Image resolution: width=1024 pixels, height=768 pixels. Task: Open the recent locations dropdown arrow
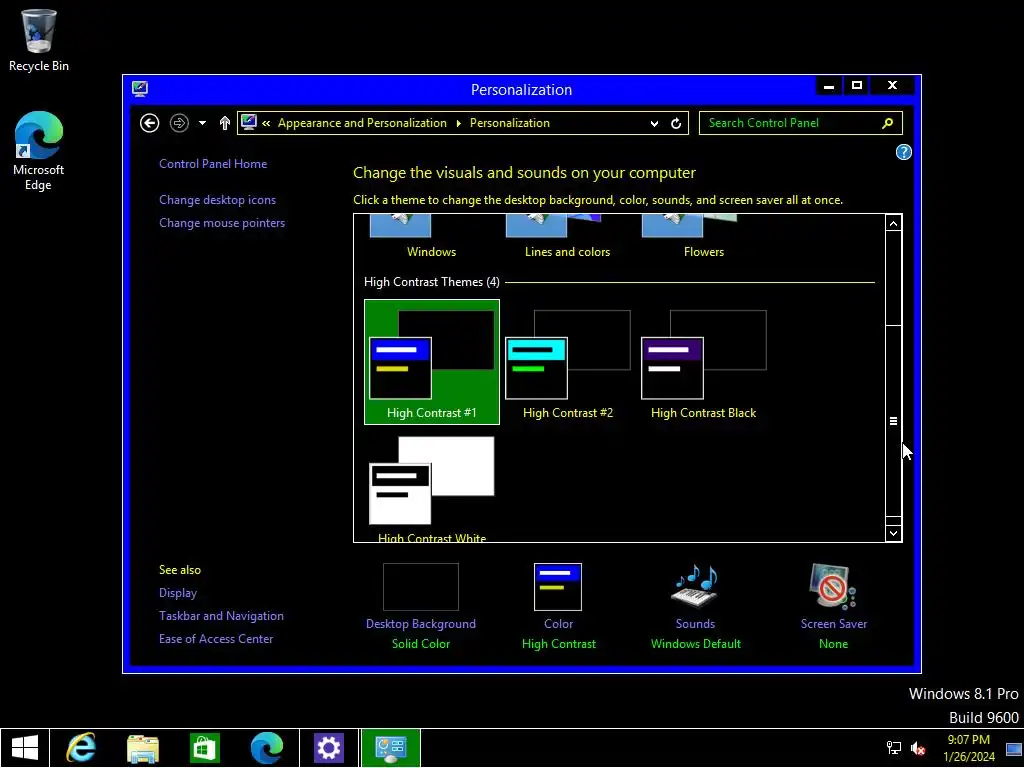[202, 123]
